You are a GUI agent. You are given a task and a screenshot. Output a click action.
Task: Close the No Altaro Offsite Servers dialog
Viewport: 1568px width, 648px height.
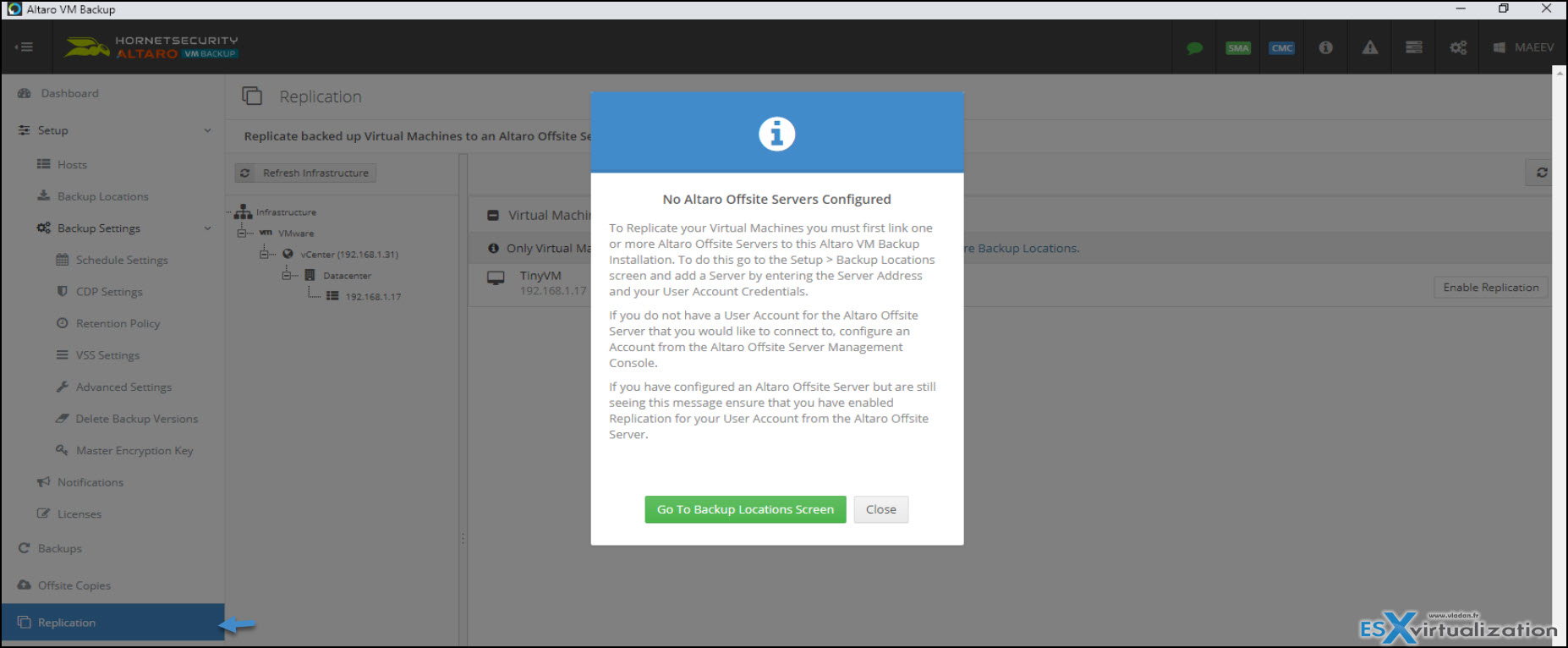[880, 509]
